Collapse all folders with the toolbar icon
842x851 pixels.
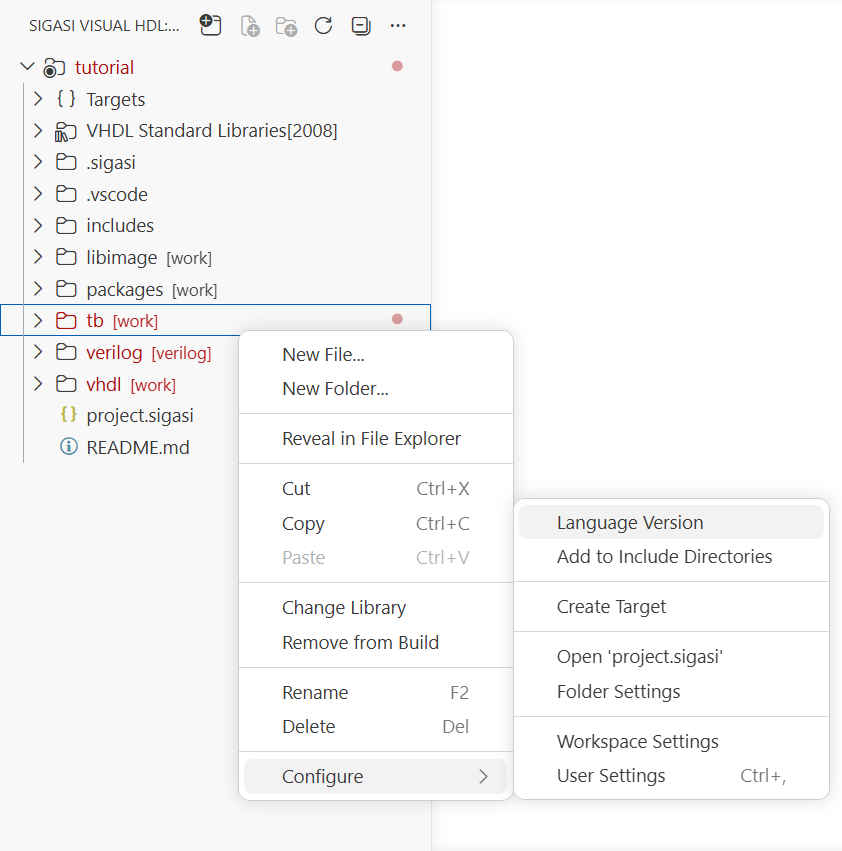(361, 26)
